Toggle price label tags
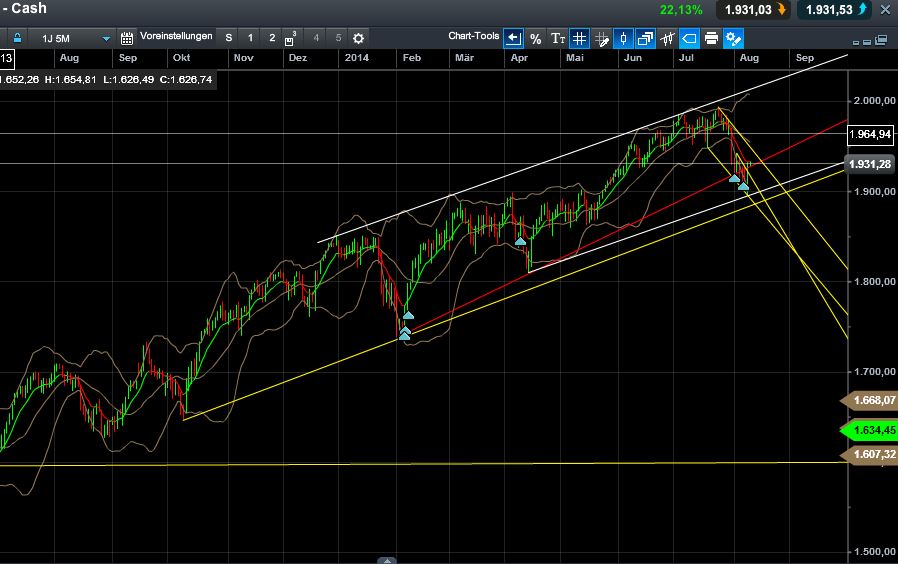This screenshot has height=564, width=898. 689,38
